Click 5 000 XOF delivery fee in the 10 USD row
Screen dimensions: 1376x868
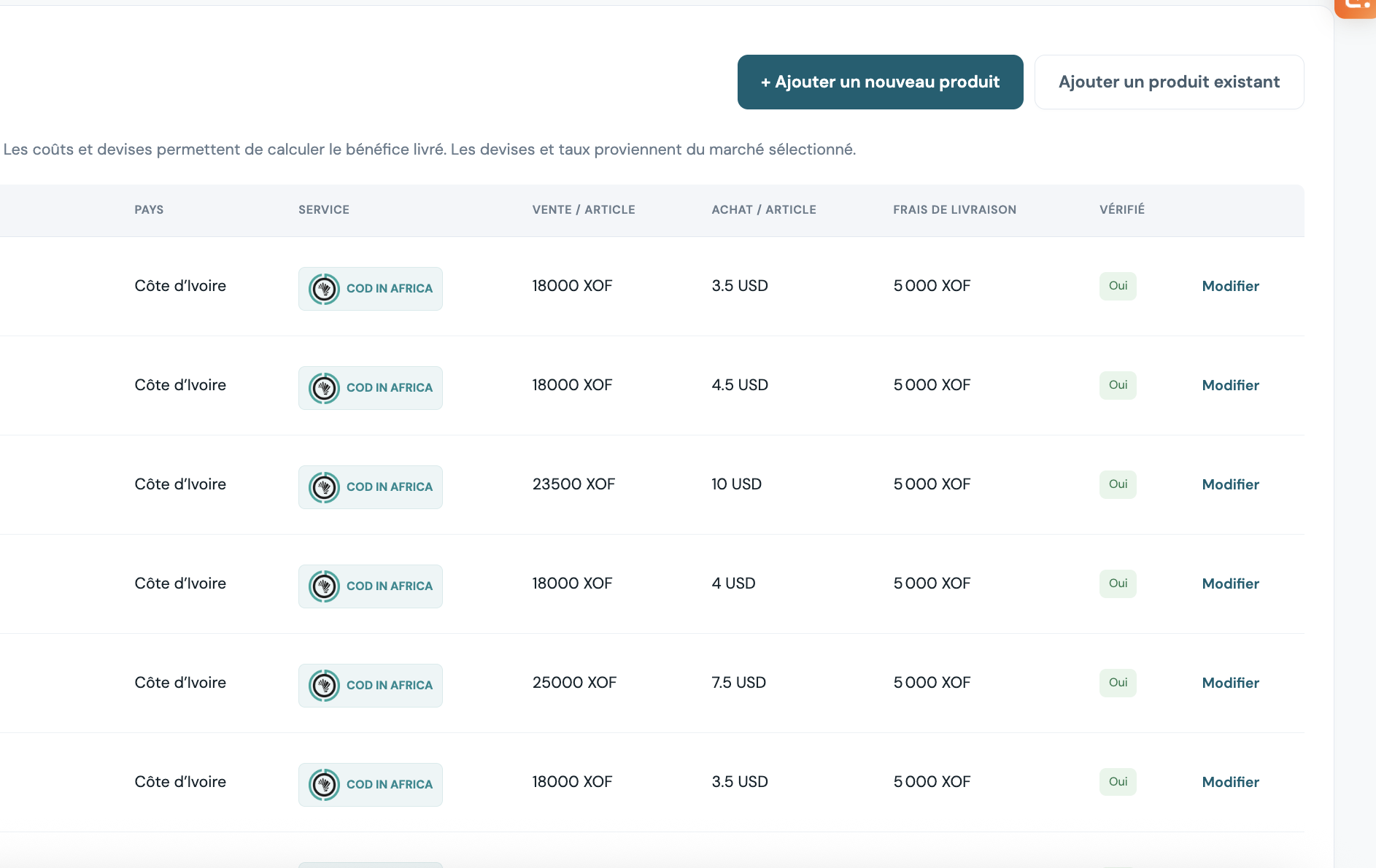(x=932, y=484)
